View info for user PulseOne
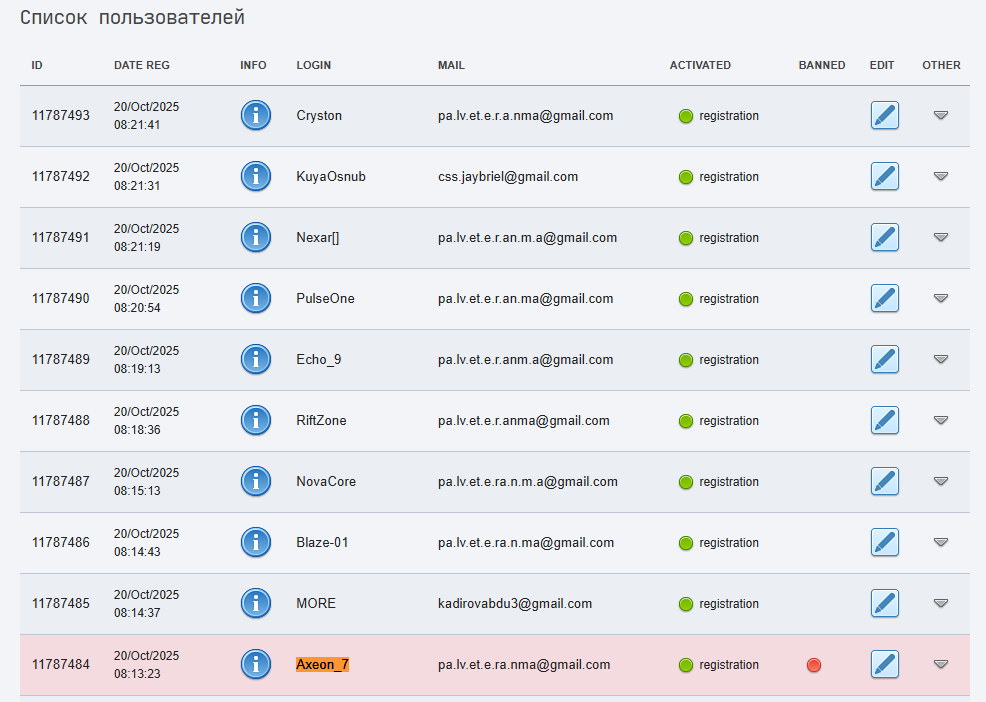Viewport: 986px width, 702px height. click(x=256, y=298)
